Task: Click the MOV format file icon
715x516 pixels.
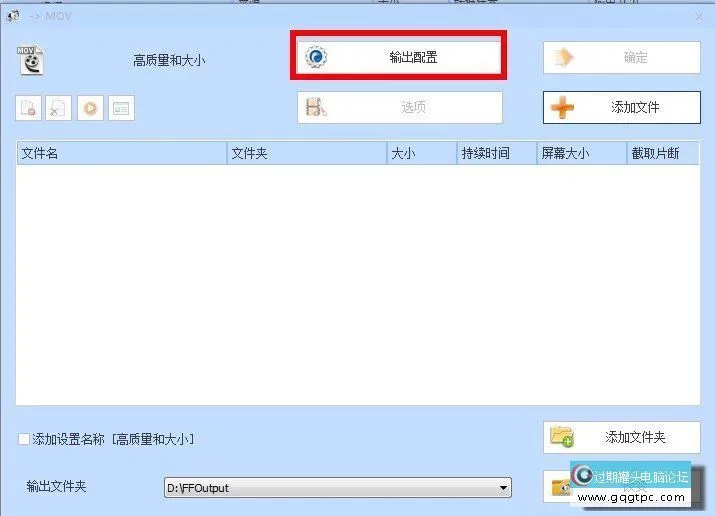Action: [x=31, y=60]
